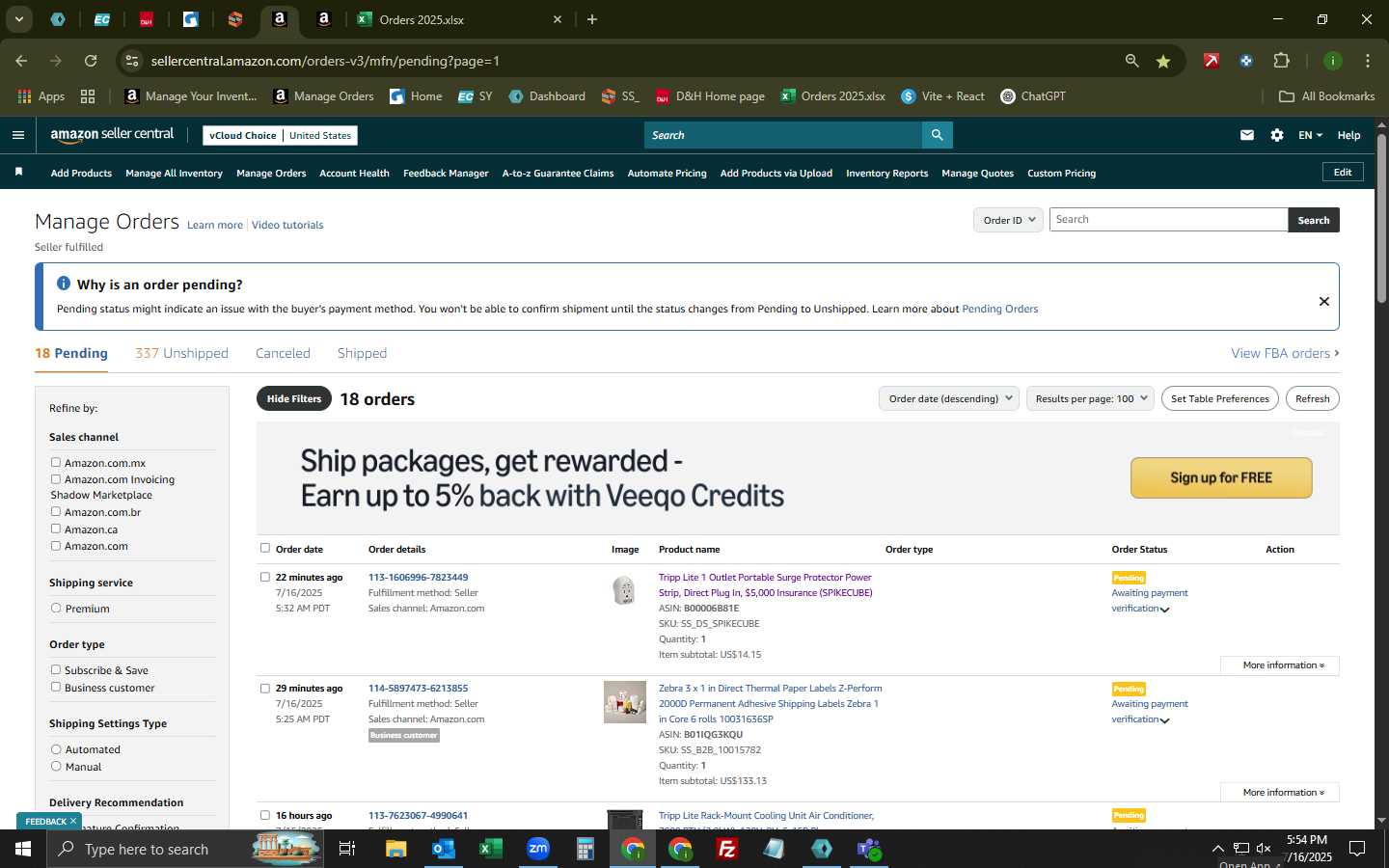Click the order search text field

(1168, 220)
